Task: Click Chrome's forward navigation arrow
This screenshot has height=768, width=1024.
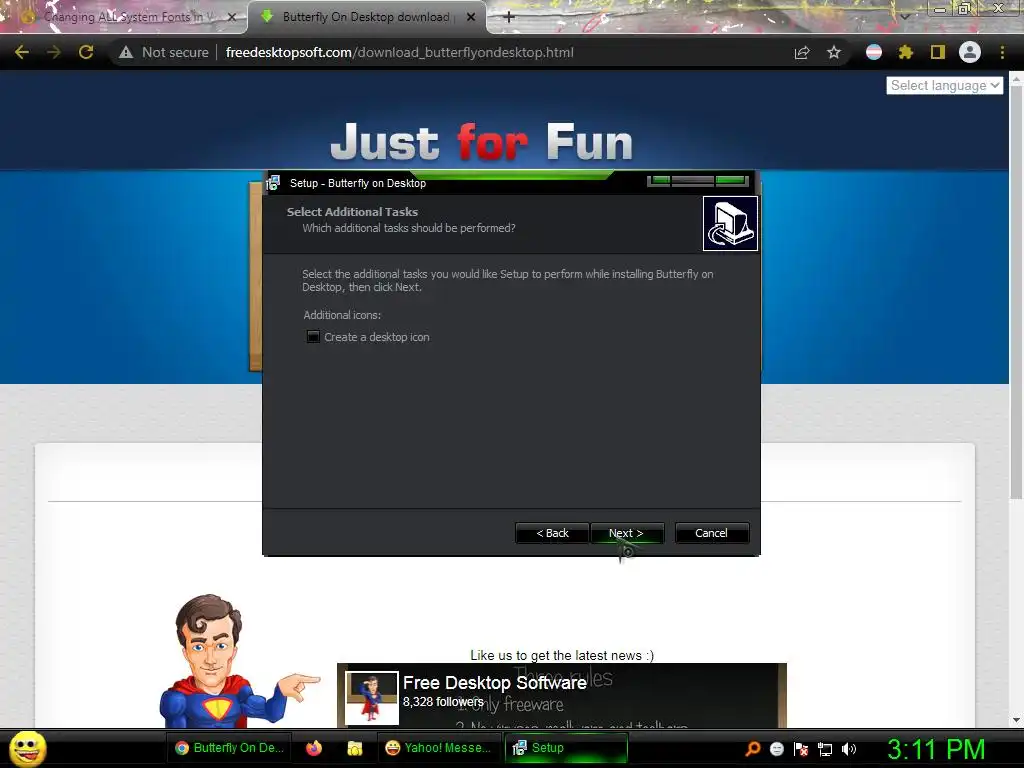Action: 54,52
